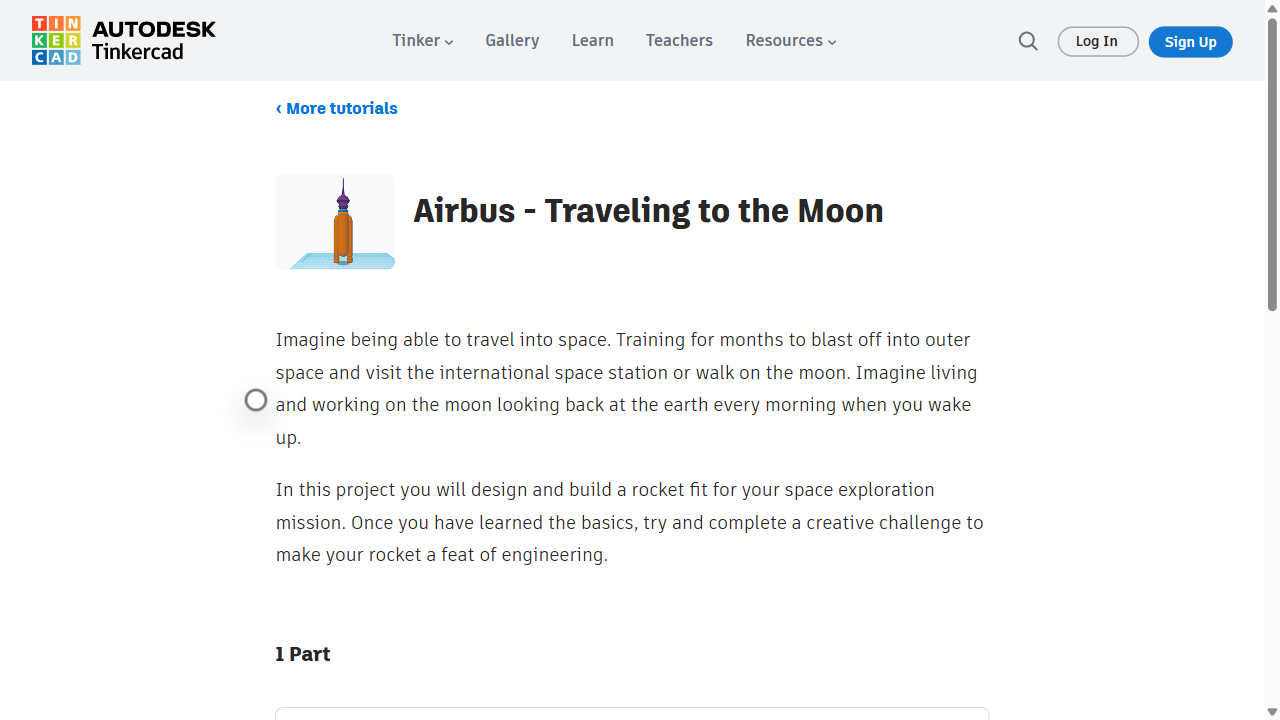This screenshot has height=720, width=1280.
Task: Click the rocket tutorial thumbnail image
Action: point(334,221)
